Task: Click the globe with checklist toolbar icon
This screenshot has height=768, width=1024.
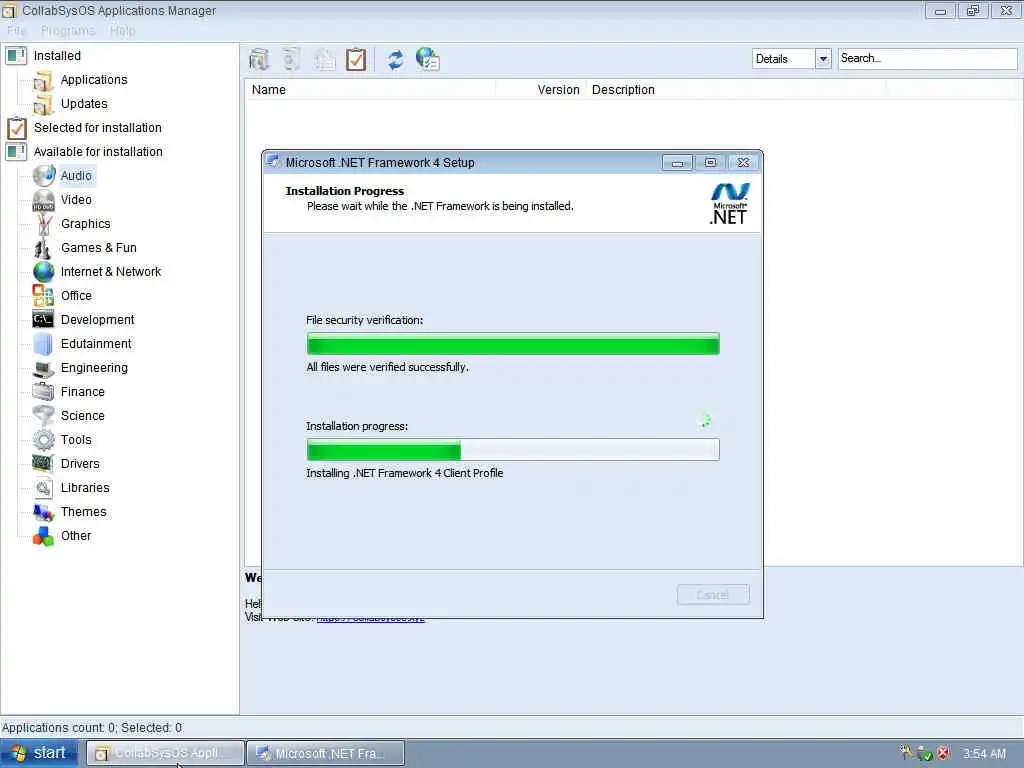Action: click(x=428, y=59)
